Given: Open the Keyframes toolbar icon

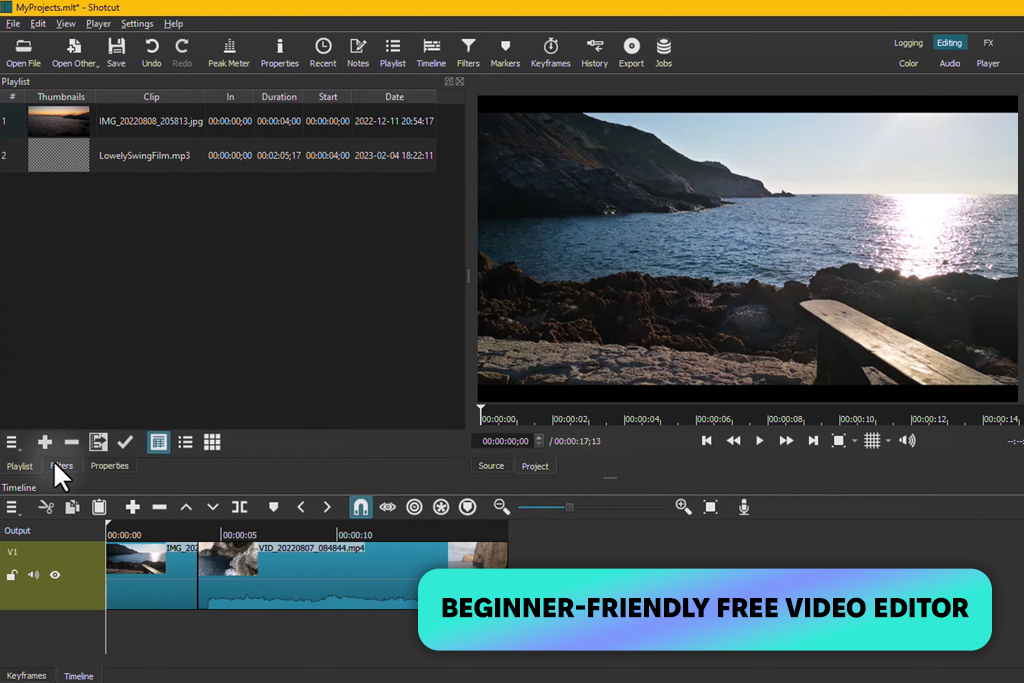Looking at the screenshot, I should [x=551, y=53].
